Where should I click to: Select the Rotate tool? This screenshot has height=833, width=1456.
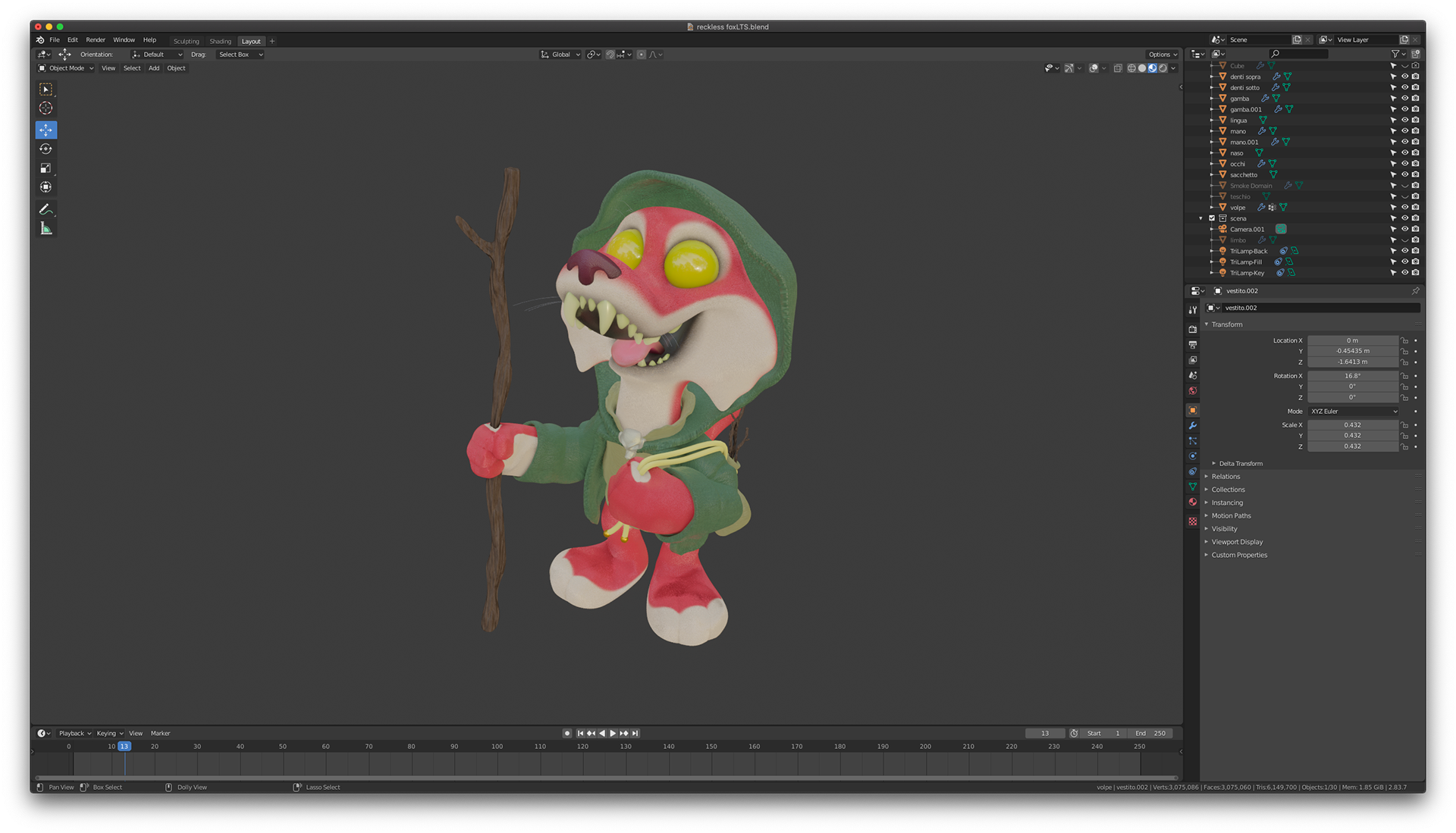[45, 149]
